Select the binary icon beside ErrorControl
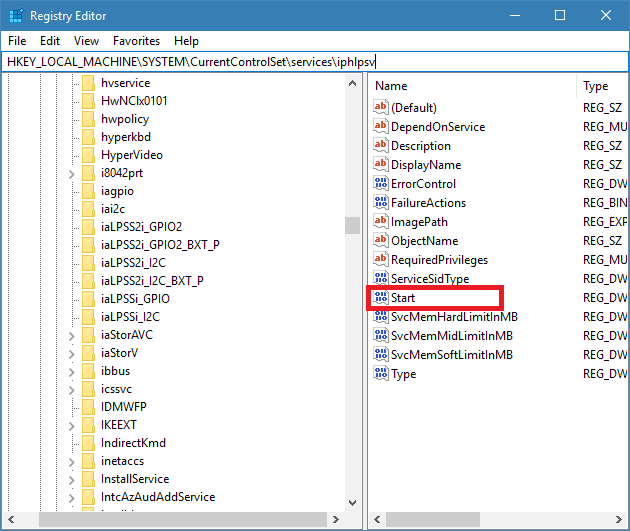 pyautogui.click(x=380, y=183)
